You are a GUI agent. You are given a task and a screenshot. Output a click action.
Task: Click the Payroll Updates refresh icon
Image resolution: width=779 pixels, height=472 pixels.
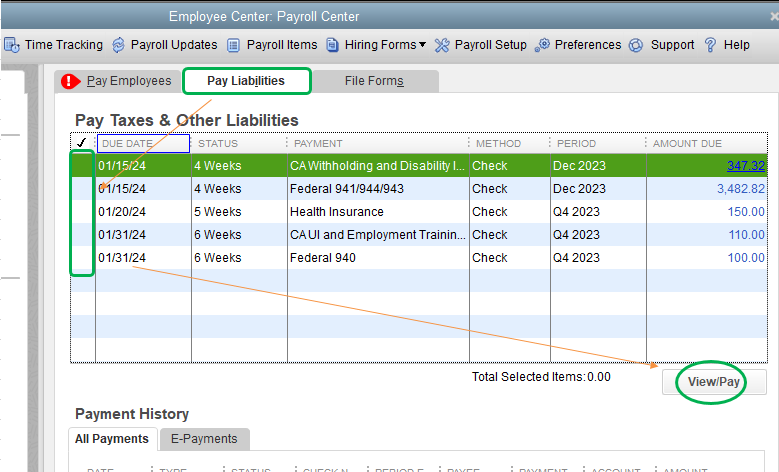click(x=118, y=45)
